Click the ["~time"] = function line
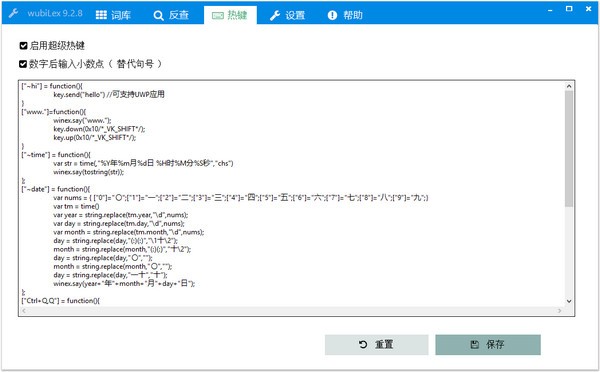This screenshot has height=372, width=600. (56, 155)
